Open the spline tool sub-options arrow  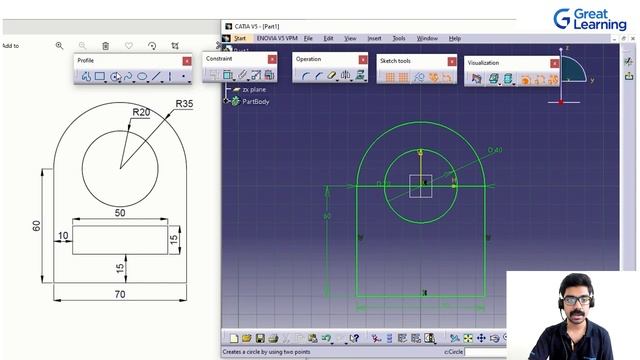coord(134,82)
